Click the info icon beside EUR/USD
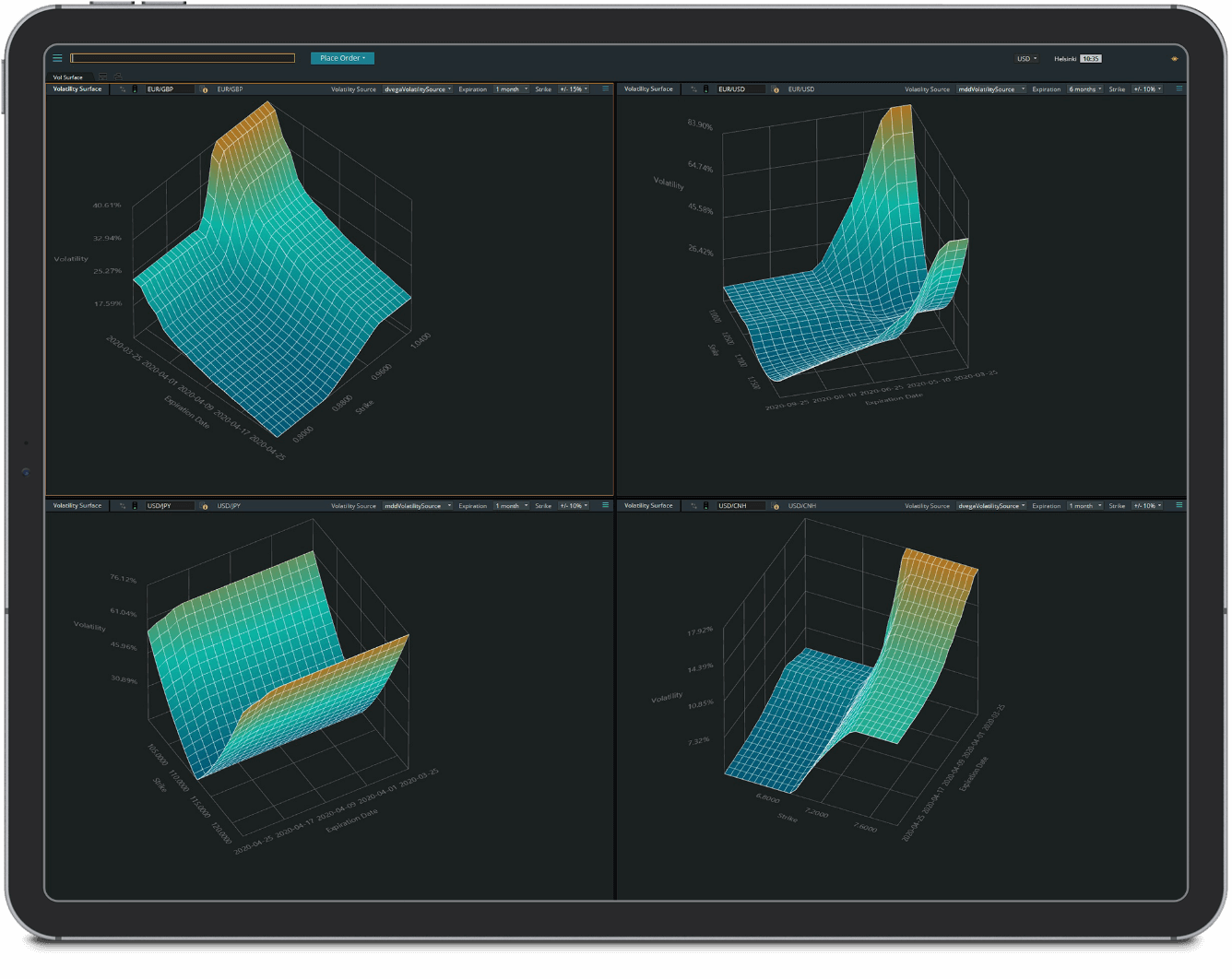 [x=776, y=89]
